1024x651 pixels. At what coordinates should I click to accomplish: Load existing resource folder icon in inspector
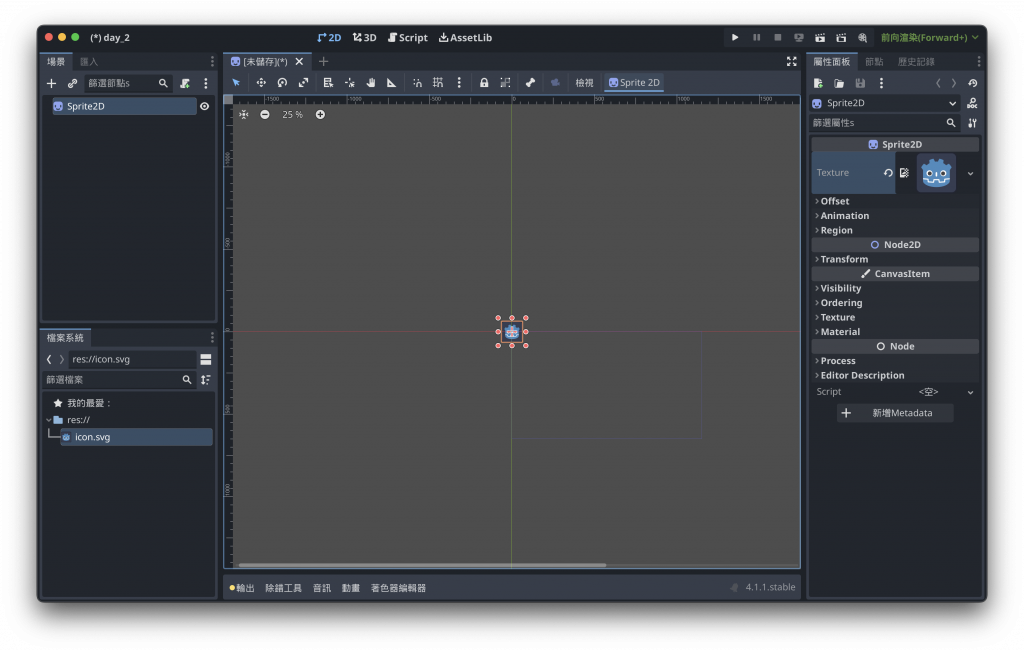point(839,83)
